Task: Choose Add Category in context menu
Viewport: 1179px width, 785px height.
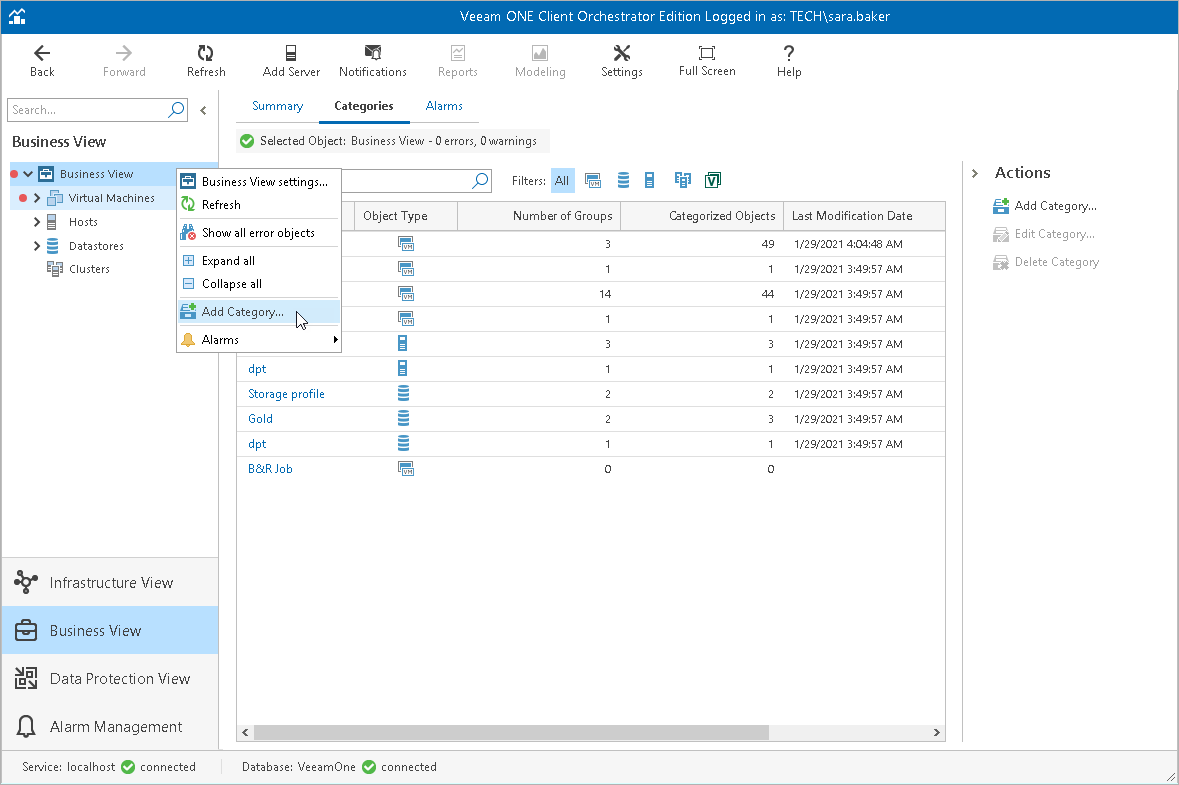Action: pos(242,312)
